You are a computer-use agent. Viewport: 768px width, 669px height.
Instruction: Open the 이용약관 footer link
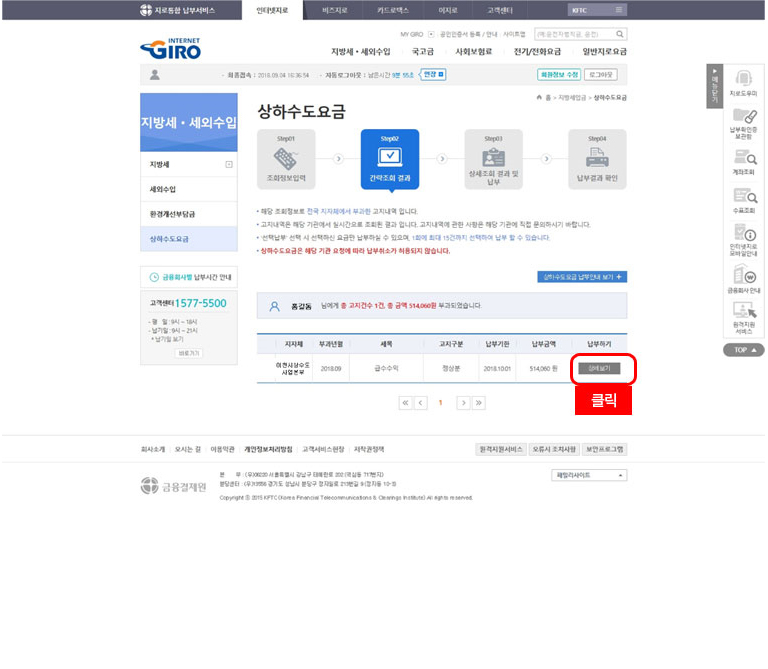(x=222, y=449)
